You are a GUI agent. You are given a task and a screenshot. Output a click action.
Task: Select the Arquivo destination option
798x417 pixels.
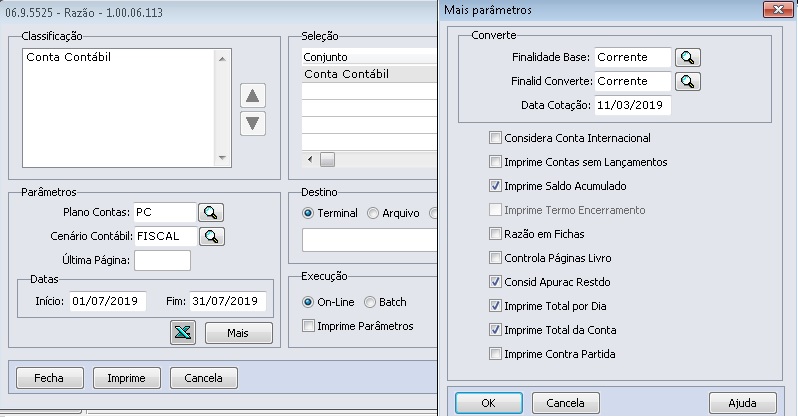click(x=373, y=213)
